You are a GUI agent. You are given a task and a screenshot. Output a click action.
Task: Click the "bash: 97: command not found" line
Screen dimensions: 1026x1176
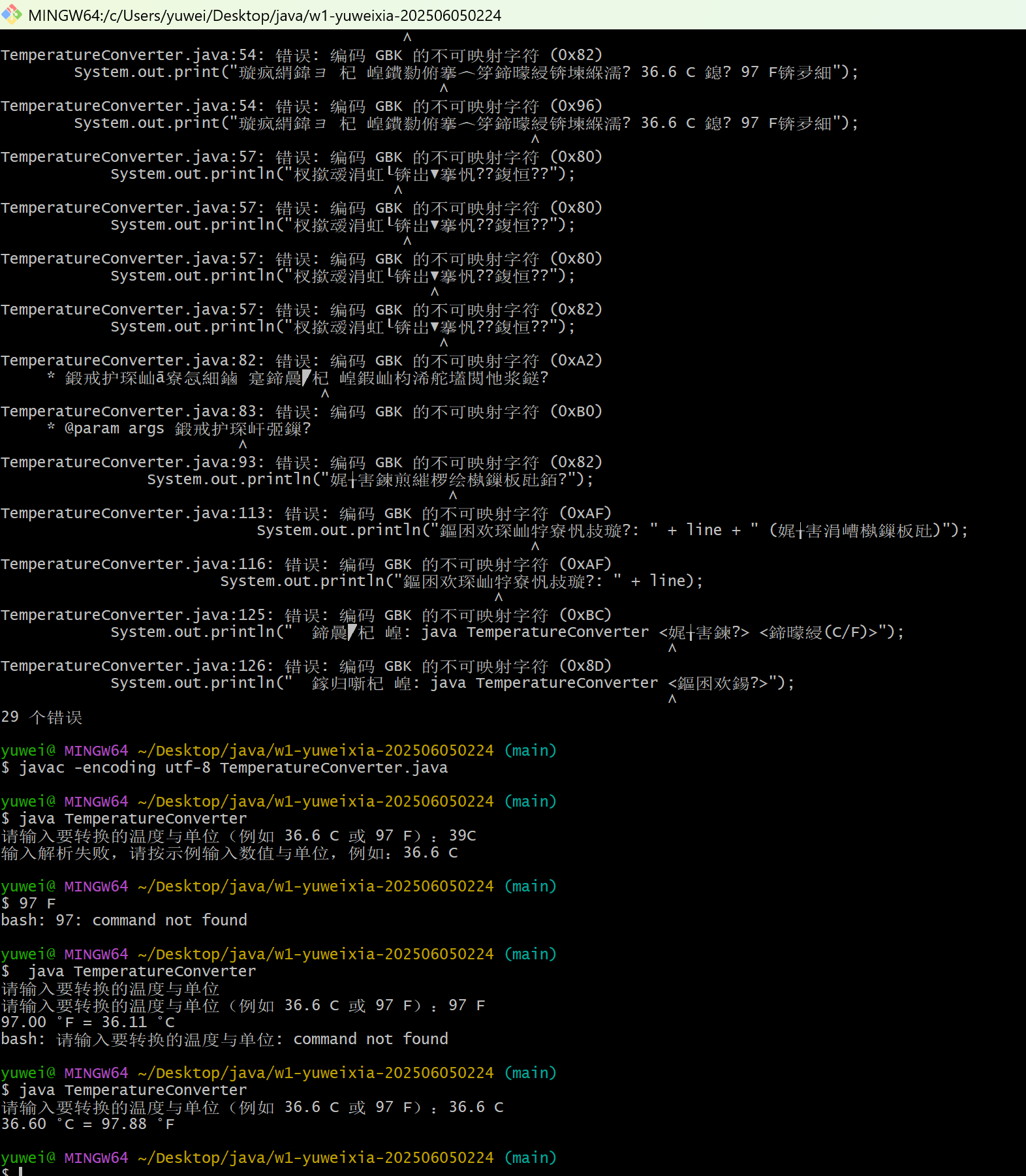point(124,920)
